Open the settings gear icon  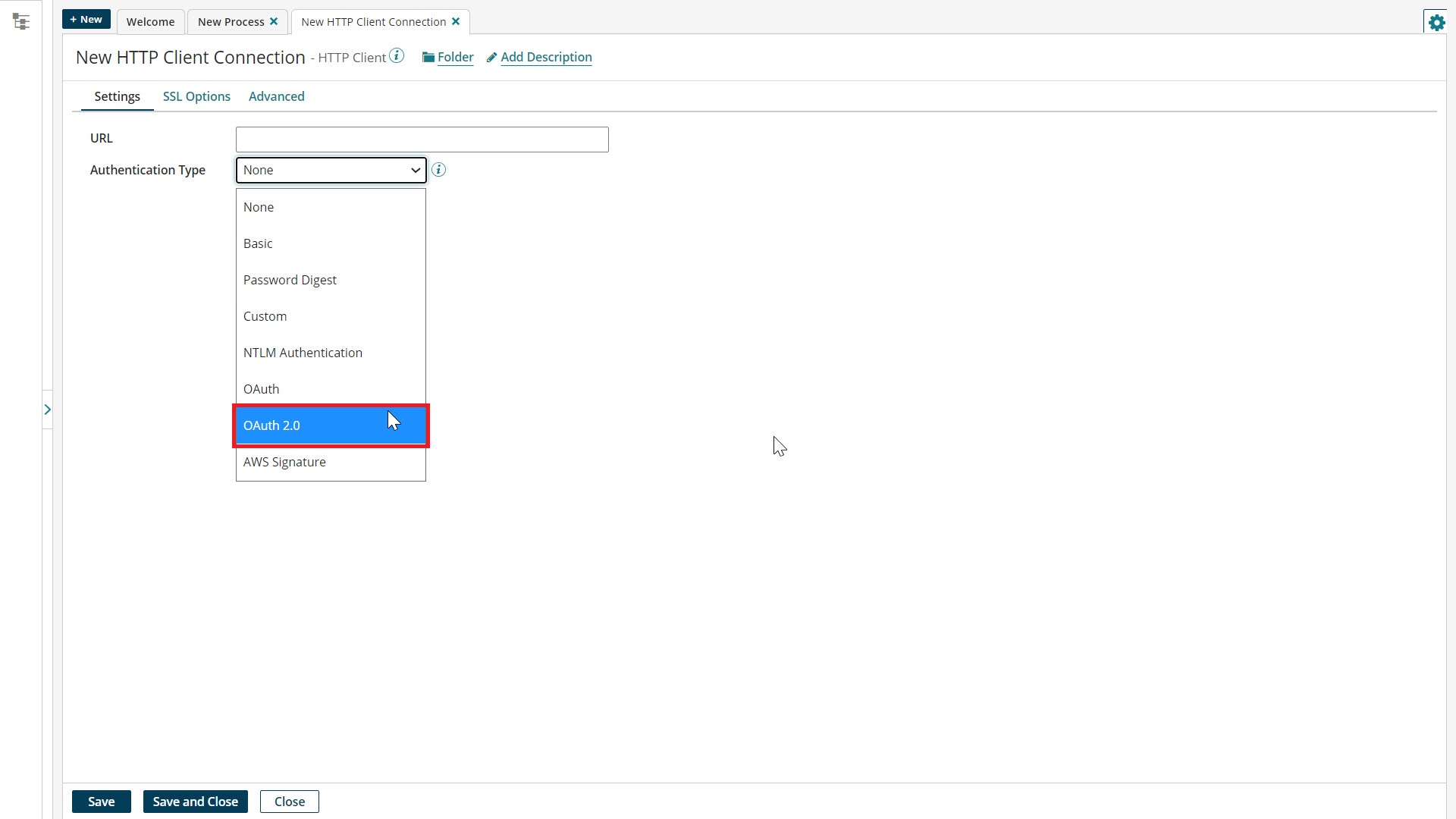tap(1437, 22)
